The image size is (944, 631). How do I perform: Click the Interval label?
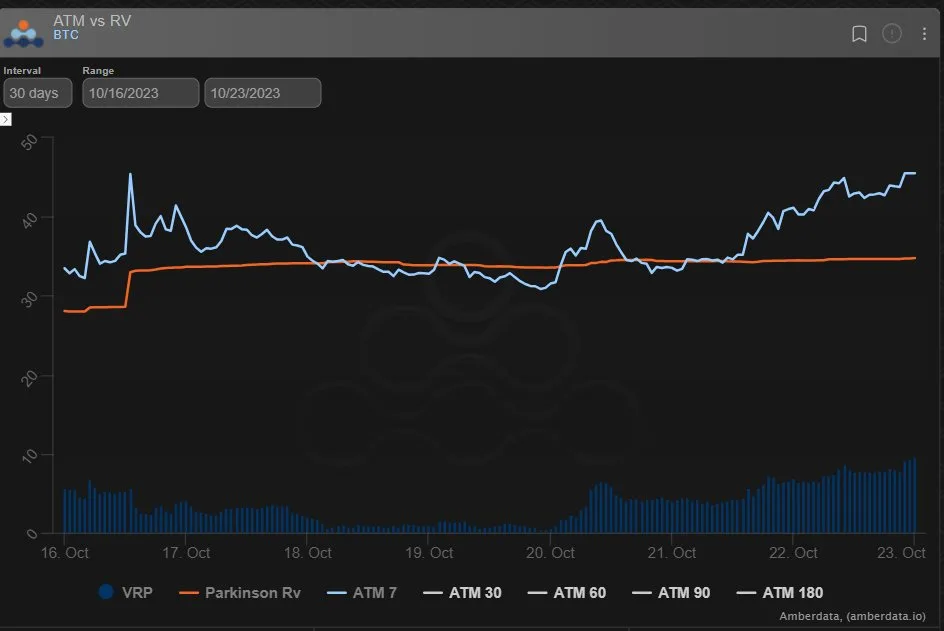(x=22, y=70)
